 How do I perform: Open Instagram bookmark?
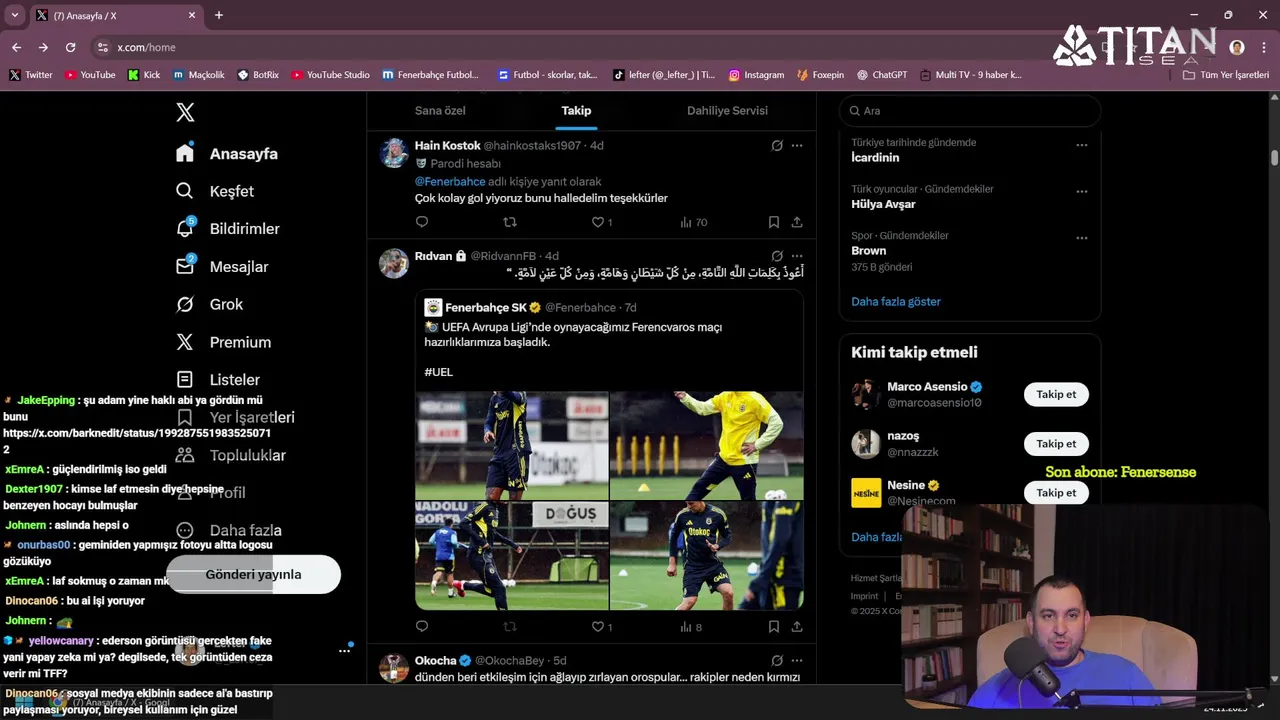pyautogui.click(x=756, y=75)
